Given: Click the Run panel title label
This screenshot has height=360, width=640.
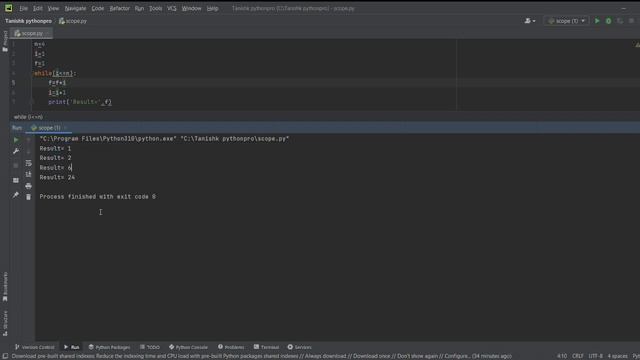Looking at the screenshot, I should pyautogui.click(x=17, y=128).
